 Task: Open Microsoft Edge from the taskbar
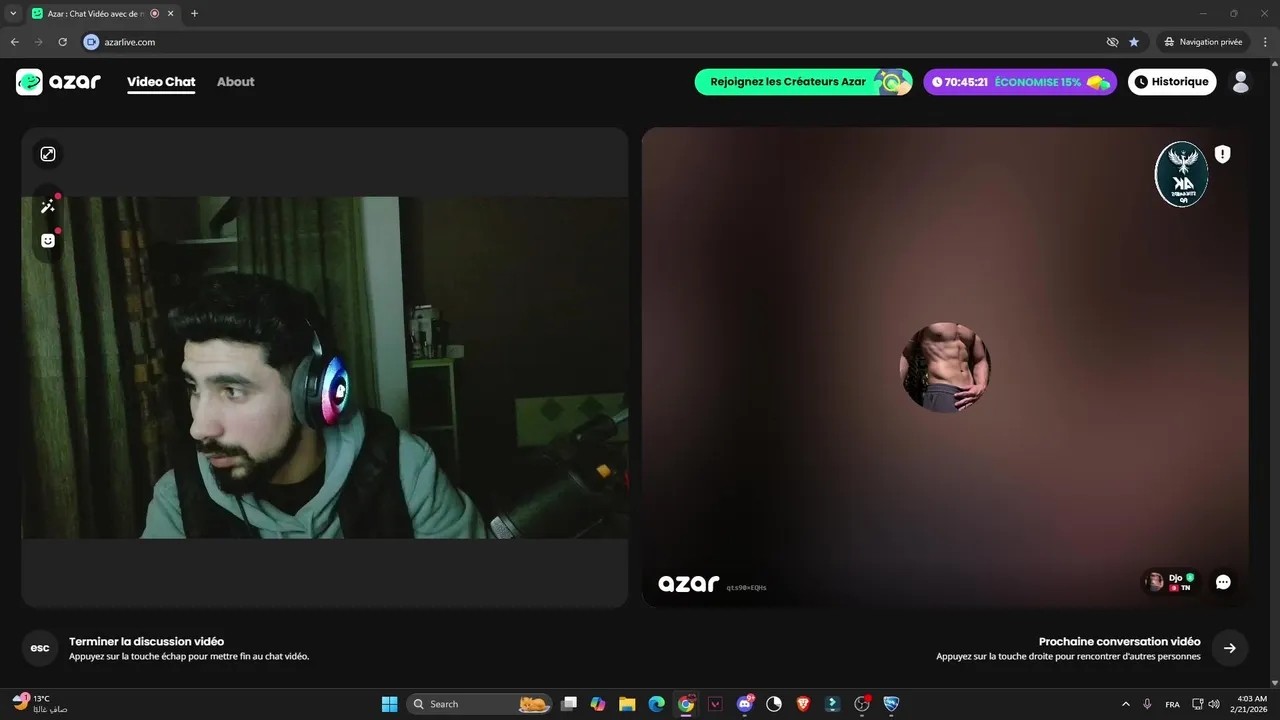click(656, 704)
